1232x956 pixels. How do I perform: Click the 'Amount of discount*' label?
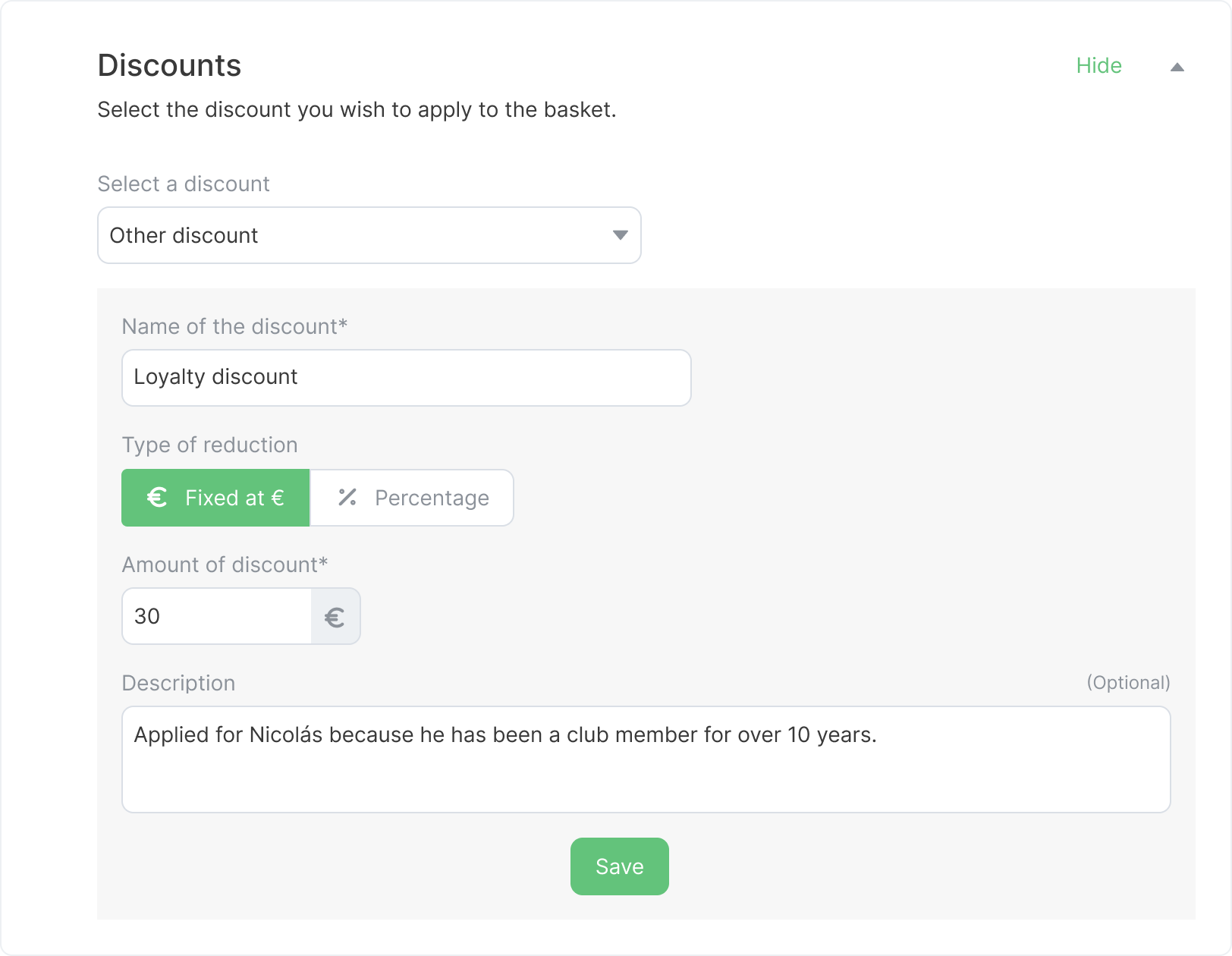(x=225, y=564)
